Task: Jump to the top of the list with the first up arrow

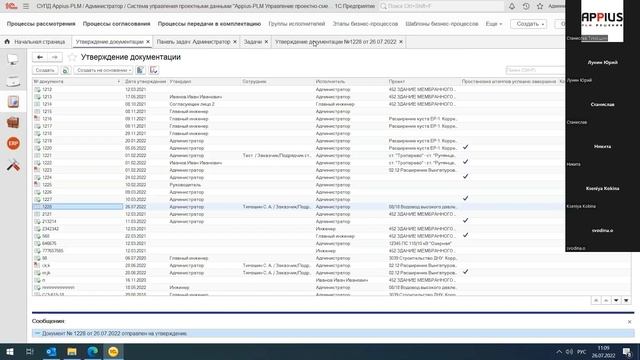Action: (596, 301)
